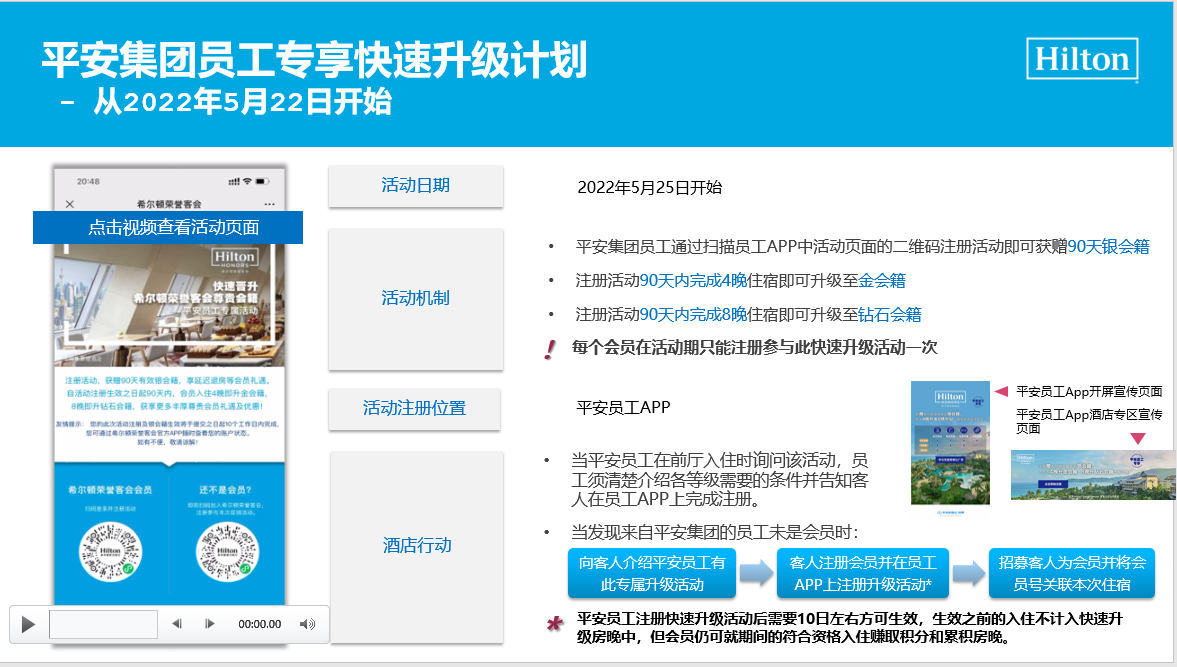Viewport: 1177px width, 667px height.
Task: Click the 00:00.00 video time display
Action: pos(260,624)
